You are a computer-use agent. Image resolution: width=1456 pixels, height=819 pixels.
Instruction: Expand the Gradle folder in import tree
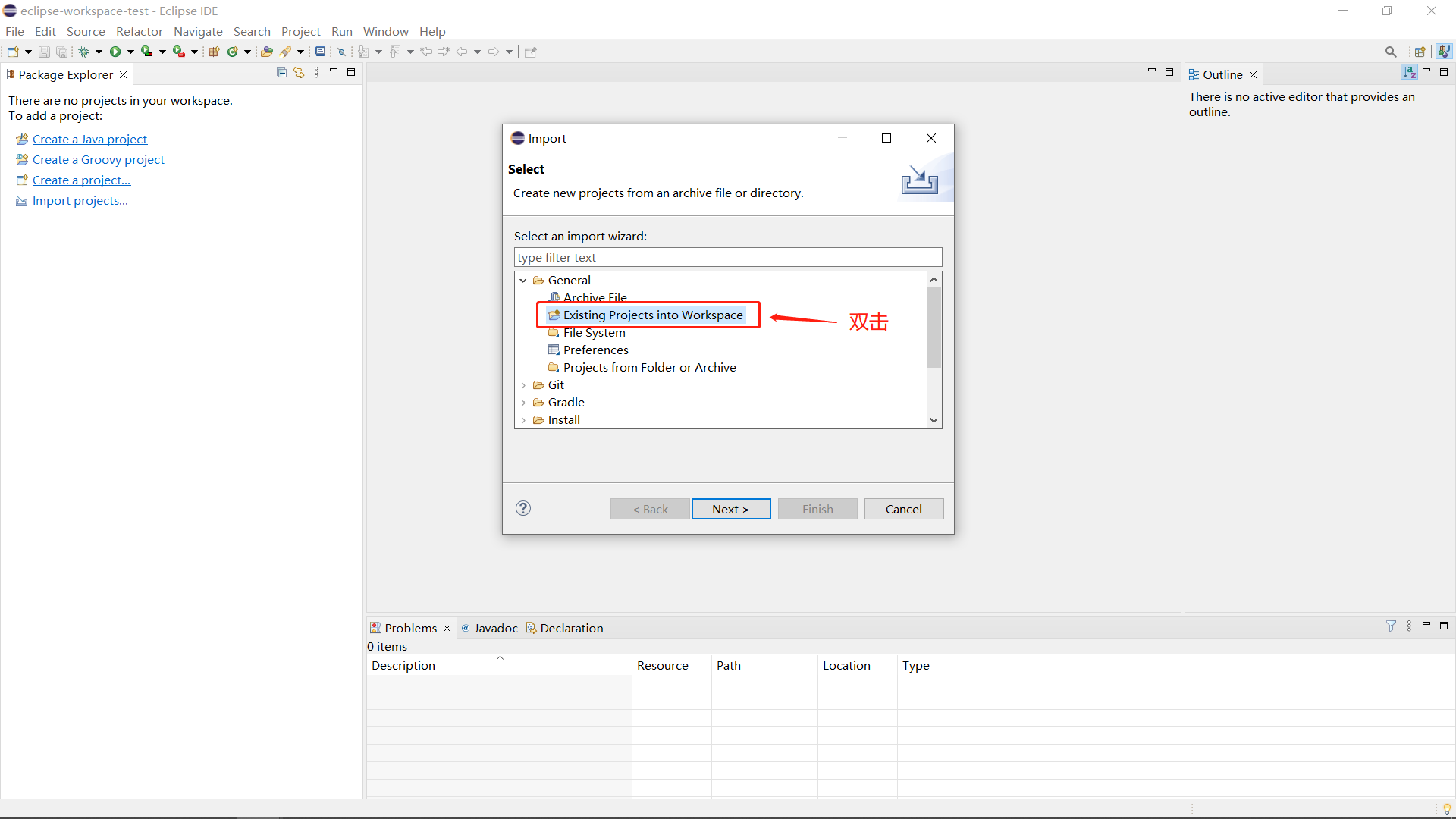click(523, 403)
